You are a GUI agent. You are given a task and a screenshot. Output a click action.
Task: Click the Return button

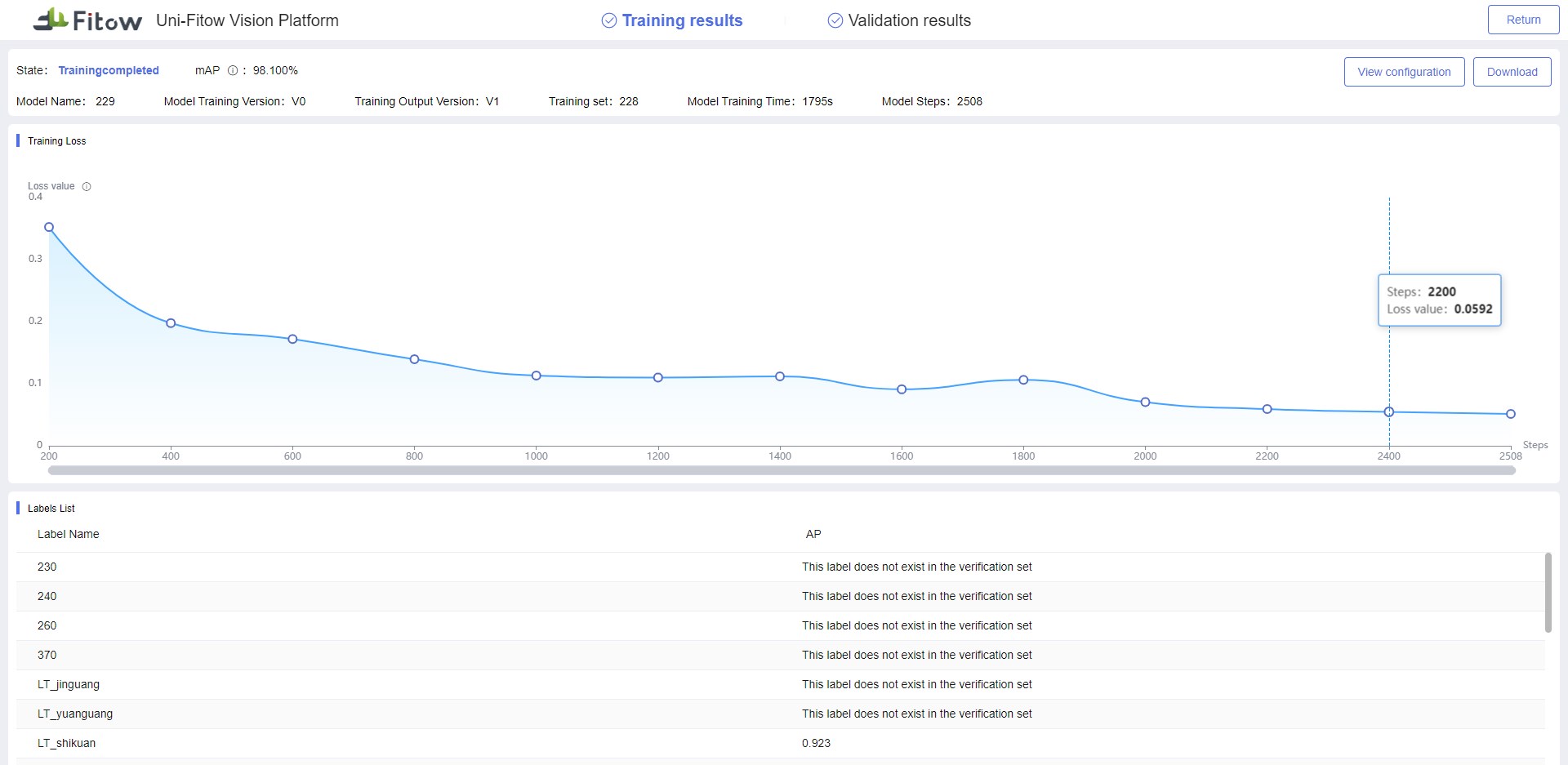coord(1523,20)
